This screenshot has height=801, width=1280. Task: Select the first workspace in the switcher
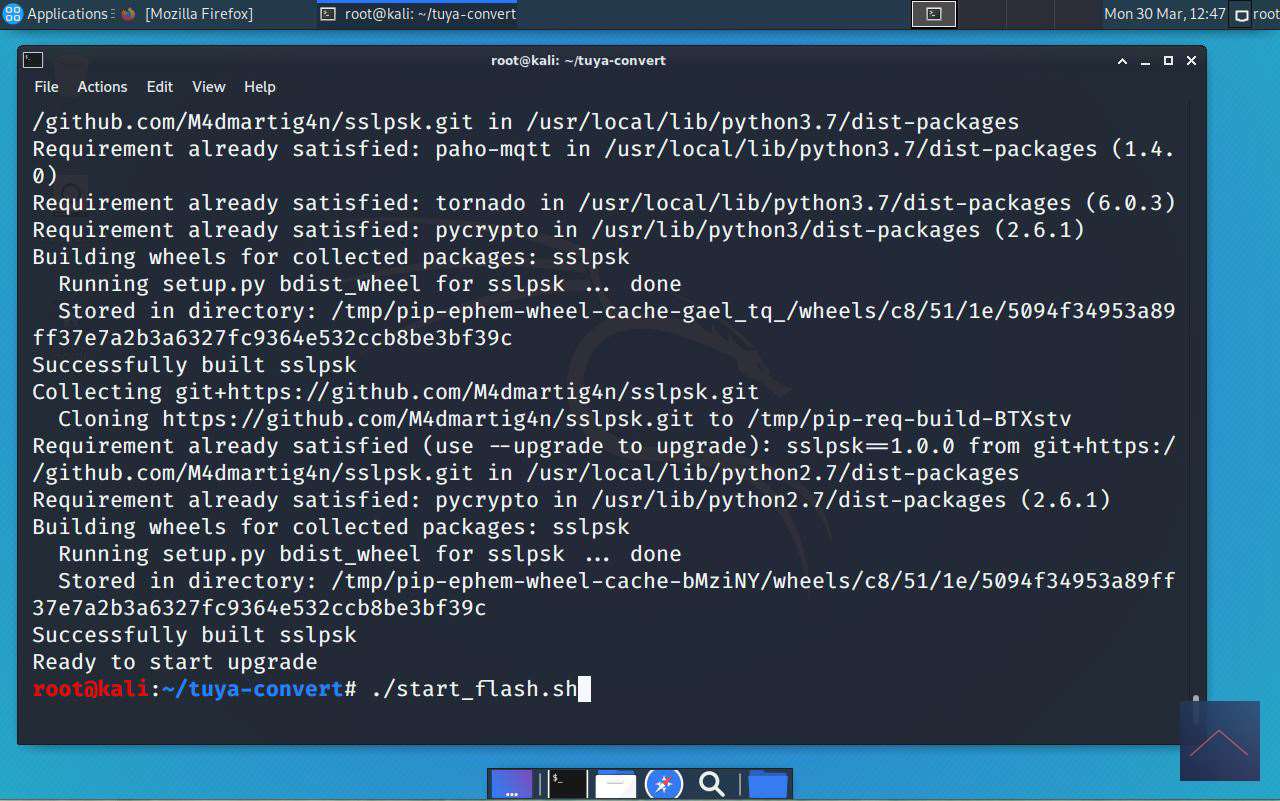(934, 14)
